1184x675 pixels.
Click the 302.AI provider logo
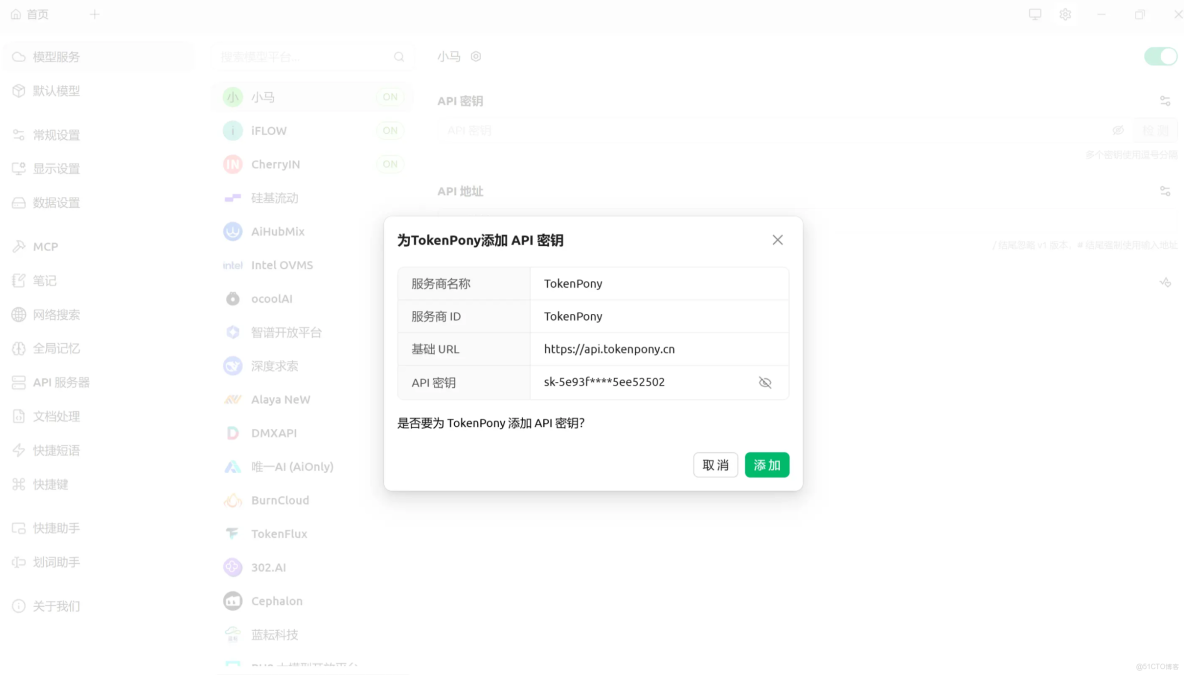click(x=232, y=567)
